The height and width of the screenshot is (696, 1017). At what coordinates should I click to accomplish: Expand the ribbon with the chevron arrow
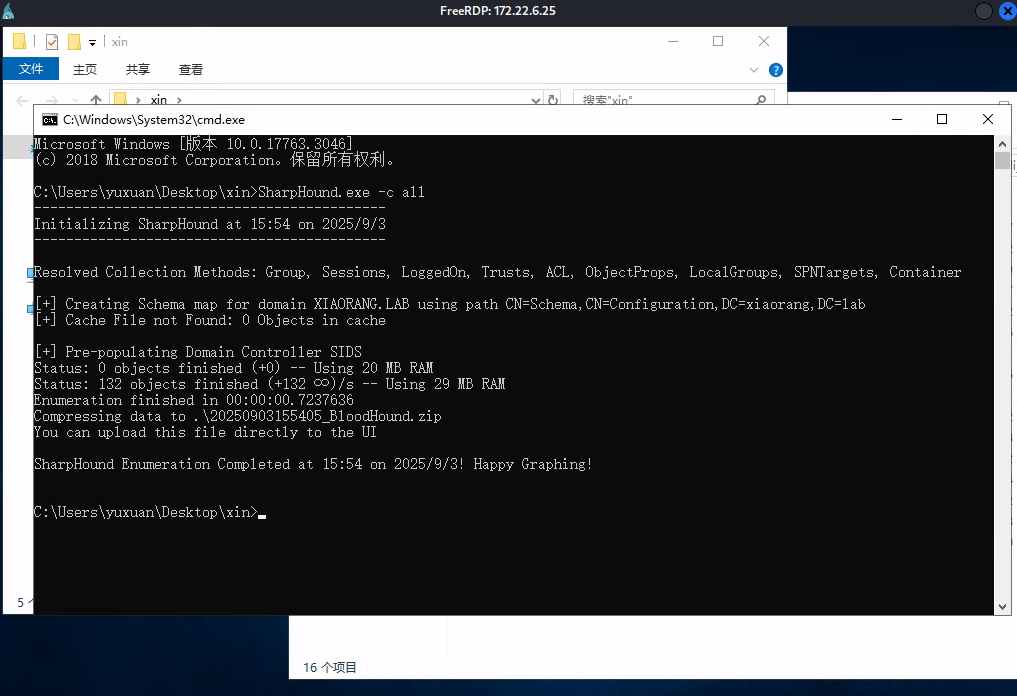click(756, 70)
